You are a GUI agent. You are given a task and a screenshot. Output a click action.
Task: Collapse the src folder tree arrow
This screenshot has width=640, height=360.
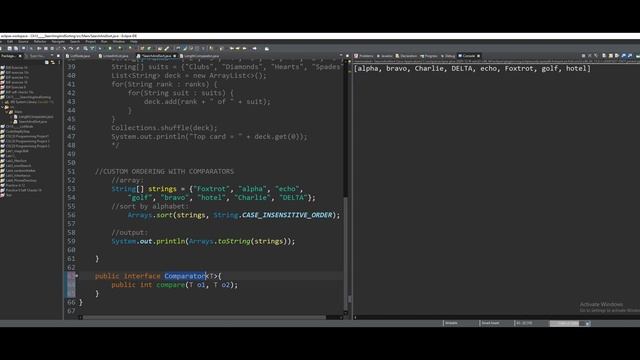coord(2,107)
